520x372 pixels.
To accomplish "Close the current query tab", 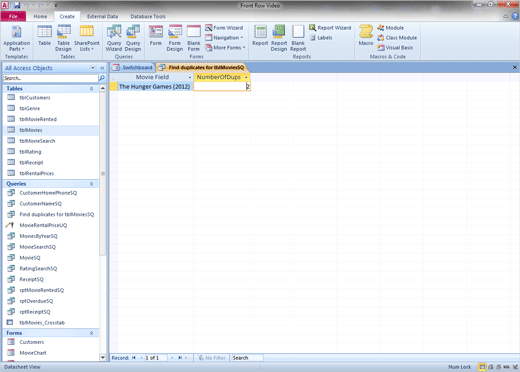I will point(515,67).
